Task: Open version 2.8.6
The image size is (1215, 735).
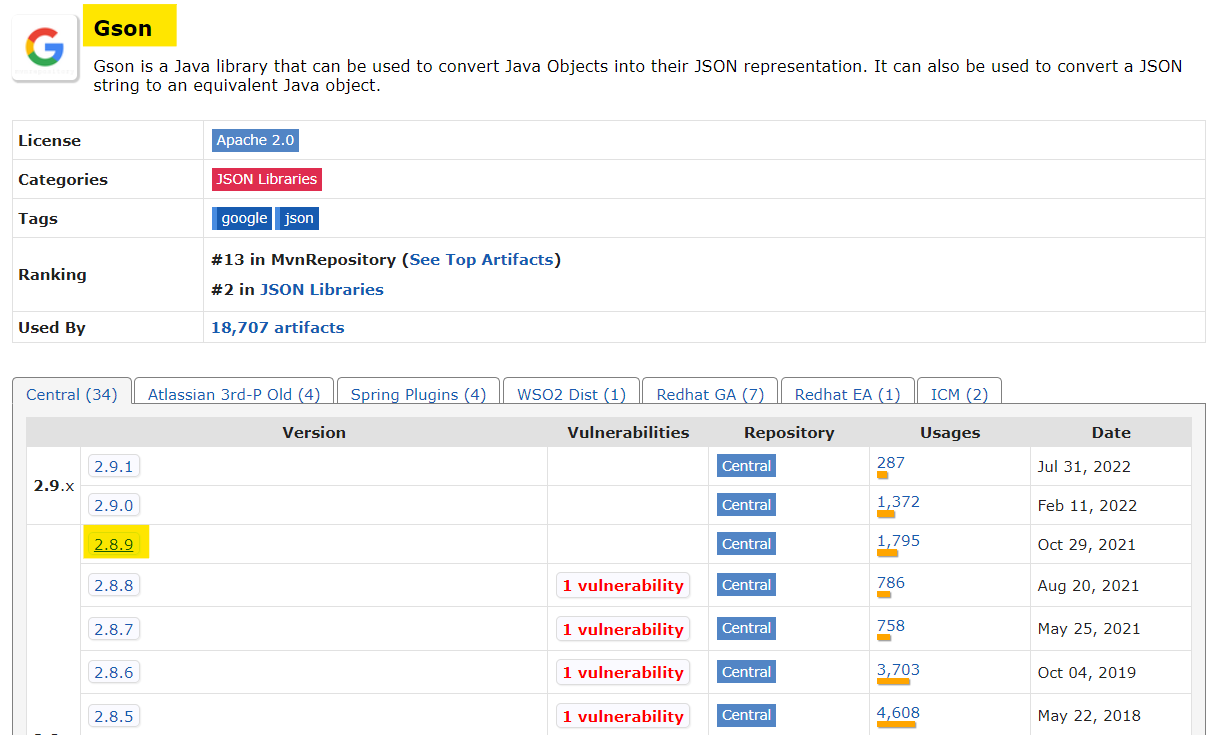Action: pyautogui.click(x=114, y=672)
